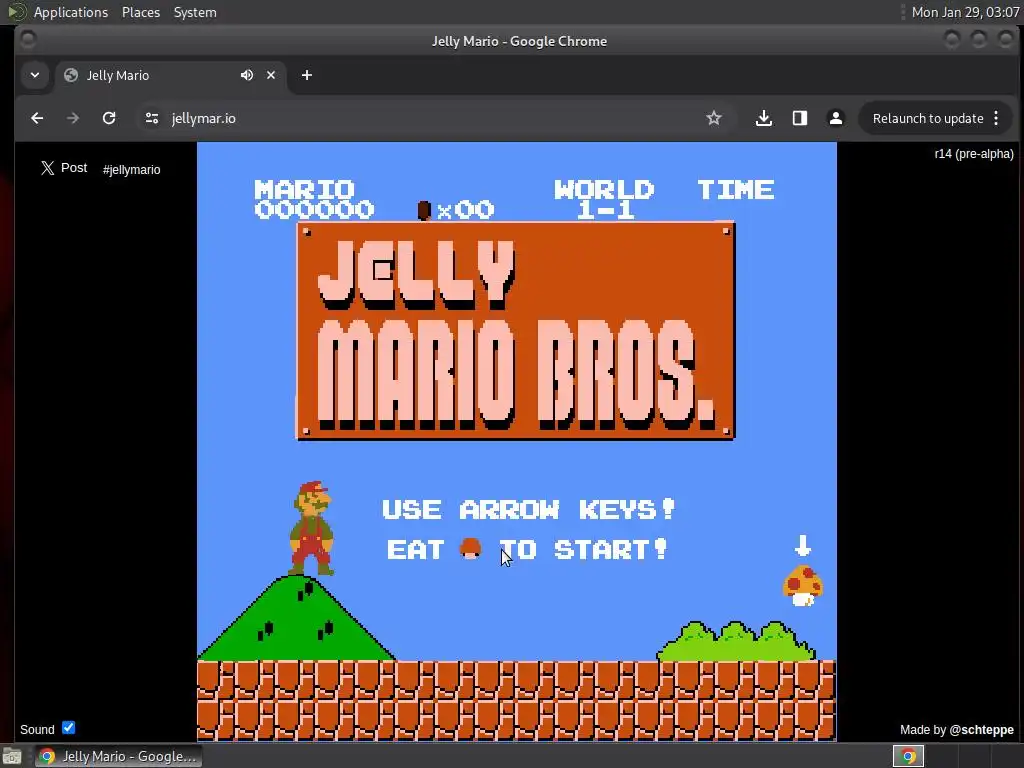Open the #jellymario hashtag link
The image size is (1024, 768).
coord(131,170)
